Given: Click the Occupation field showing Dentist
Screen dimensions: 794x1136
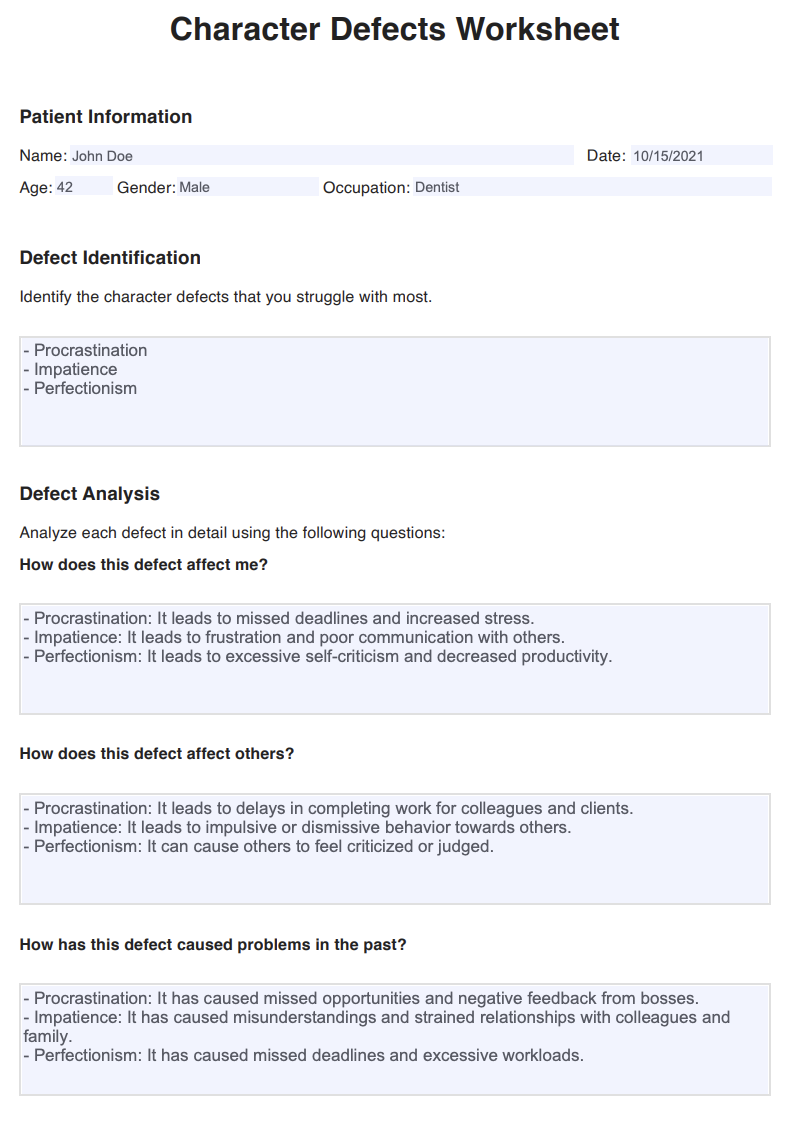Looking at the screenshot, I should pyautogui.click(x=590, y=187).
